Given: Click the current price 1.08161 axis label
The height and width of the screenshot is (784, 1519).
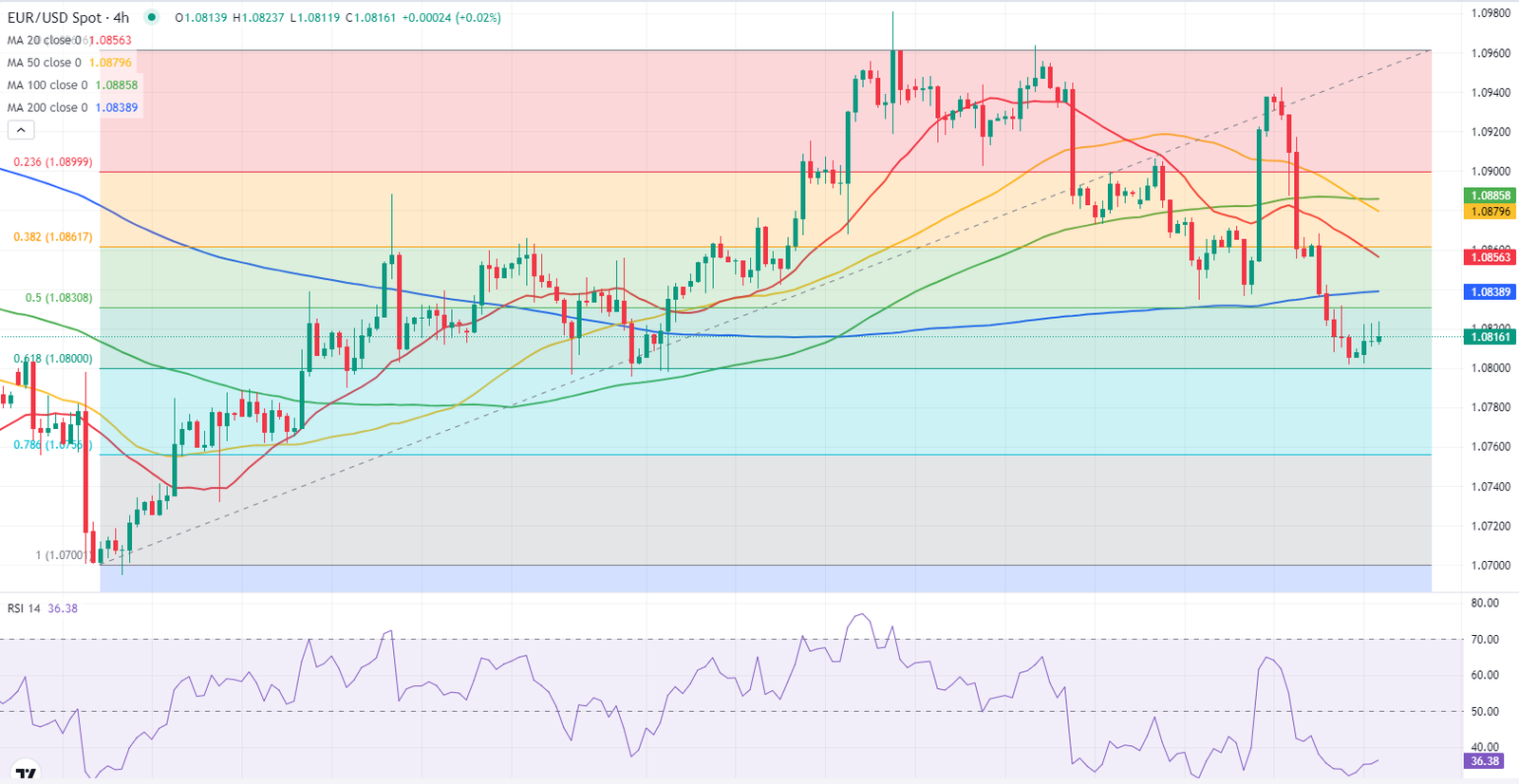Looking at the screenshot, I should (1490, 337).
